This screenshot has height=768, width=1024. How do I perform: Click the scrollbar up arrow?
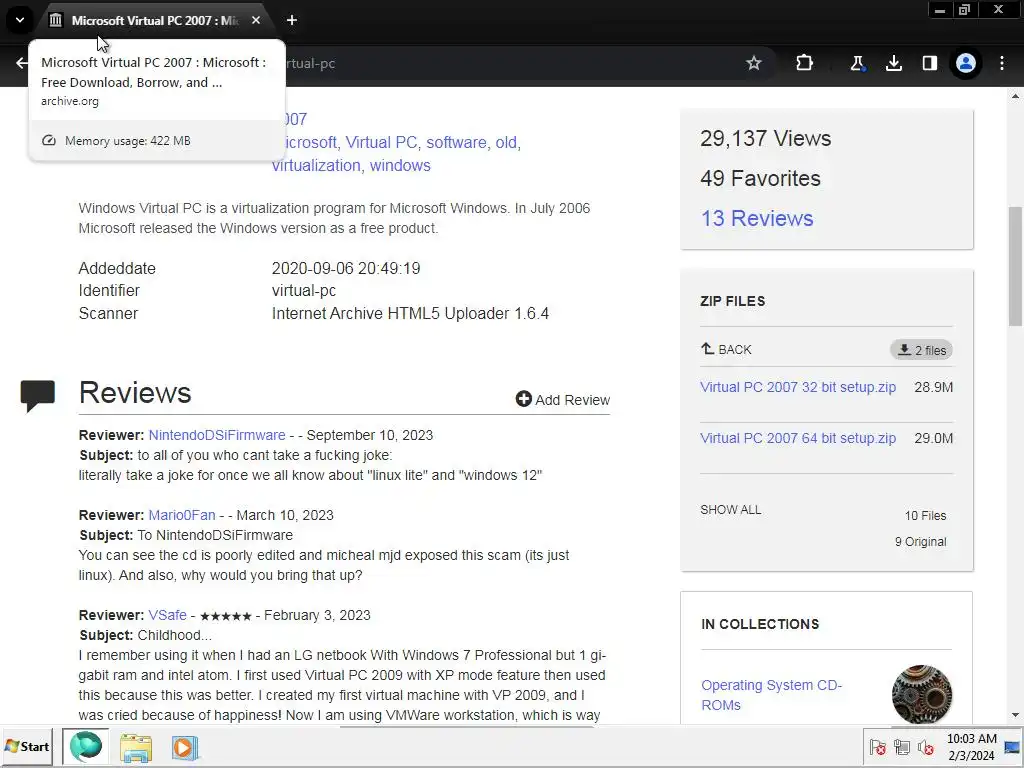1014,96
